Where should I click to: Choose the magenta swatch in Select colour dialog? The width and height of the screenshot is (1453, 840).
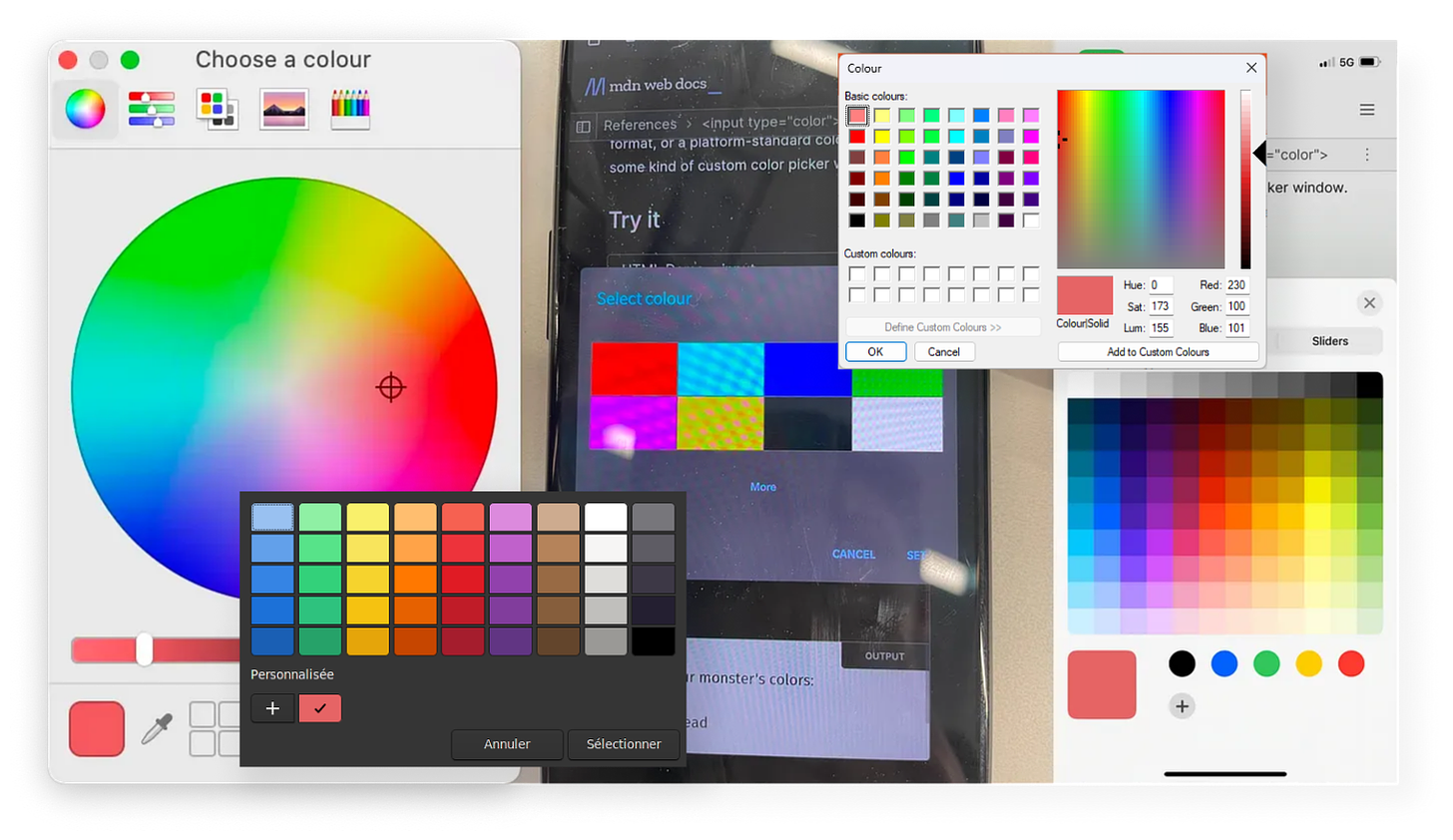pos(634,423)
